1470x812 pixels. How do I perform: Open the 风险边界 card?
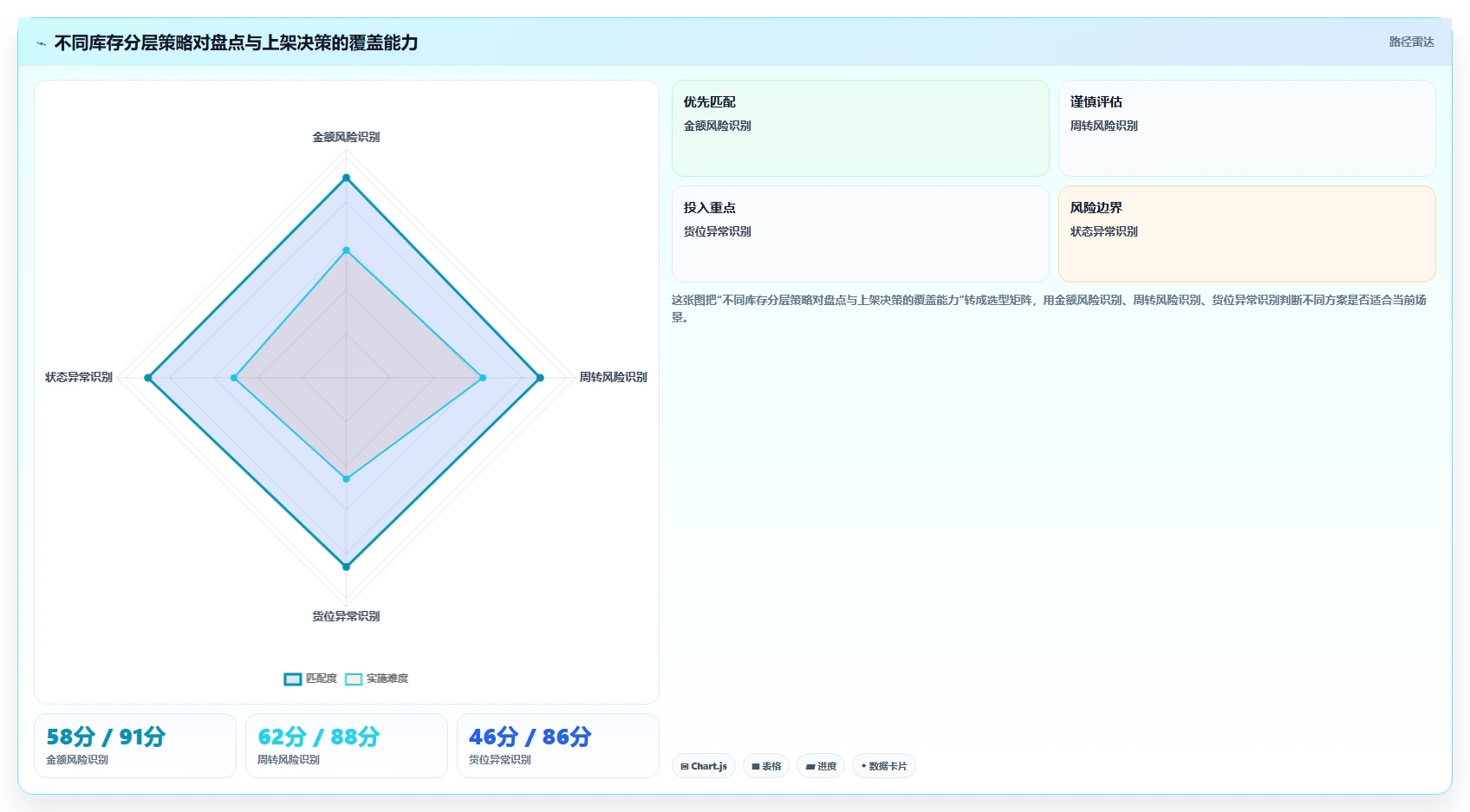[x=1246, y=234]
